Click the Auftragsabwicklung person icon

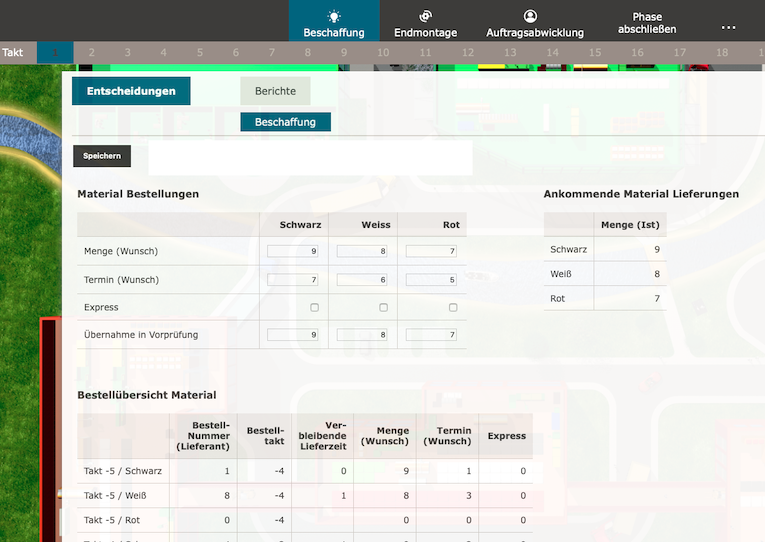(x=530, y=16)
